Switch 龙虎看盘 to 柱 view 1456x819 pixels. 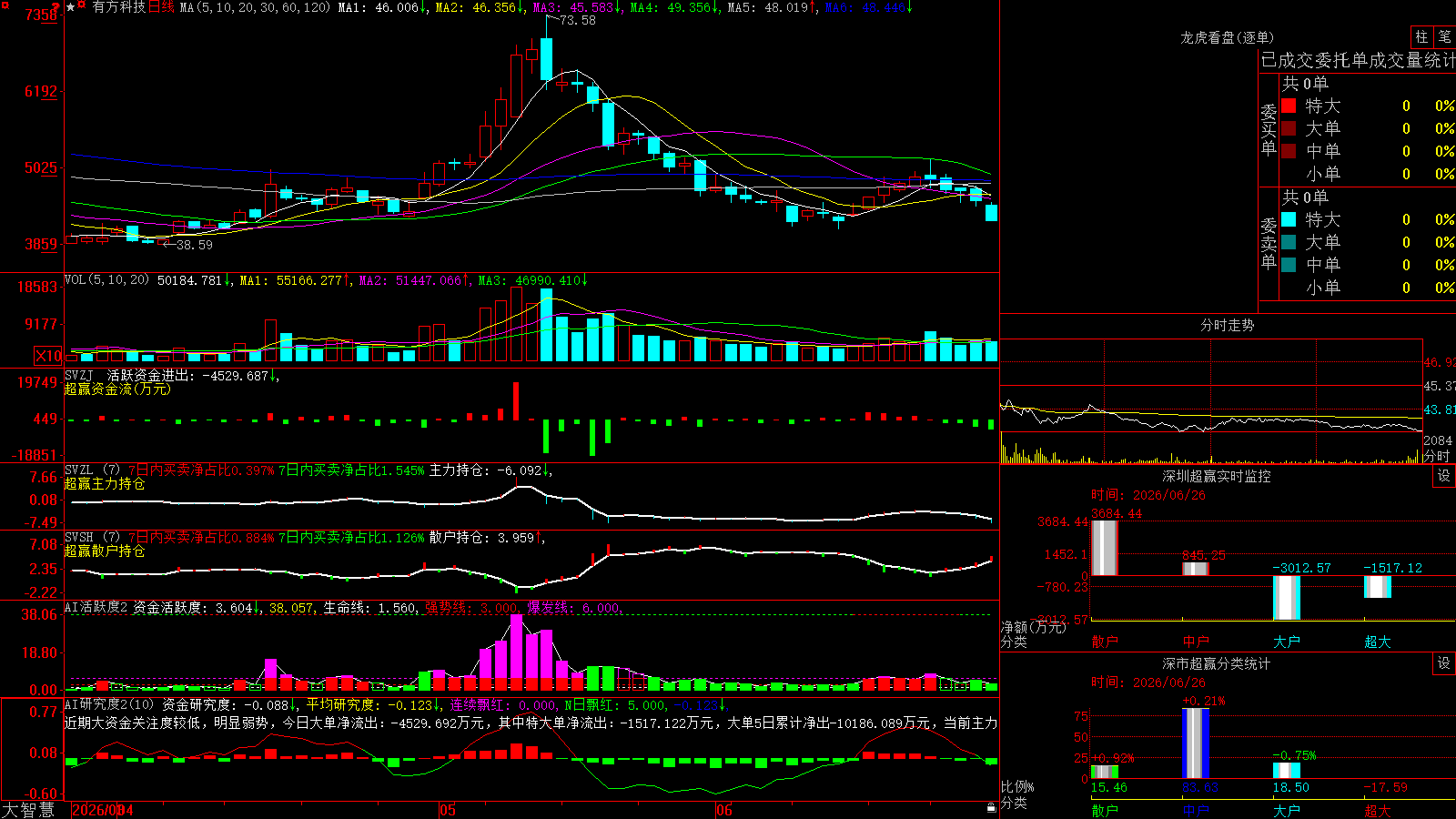(1421, 37)
